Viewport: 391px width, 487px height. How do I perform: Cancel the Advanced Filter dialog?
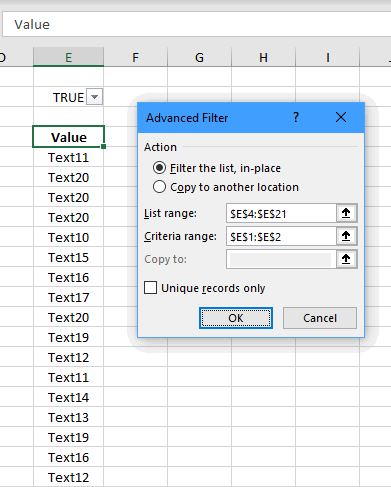pyautogui.click(x=320, y=318)
